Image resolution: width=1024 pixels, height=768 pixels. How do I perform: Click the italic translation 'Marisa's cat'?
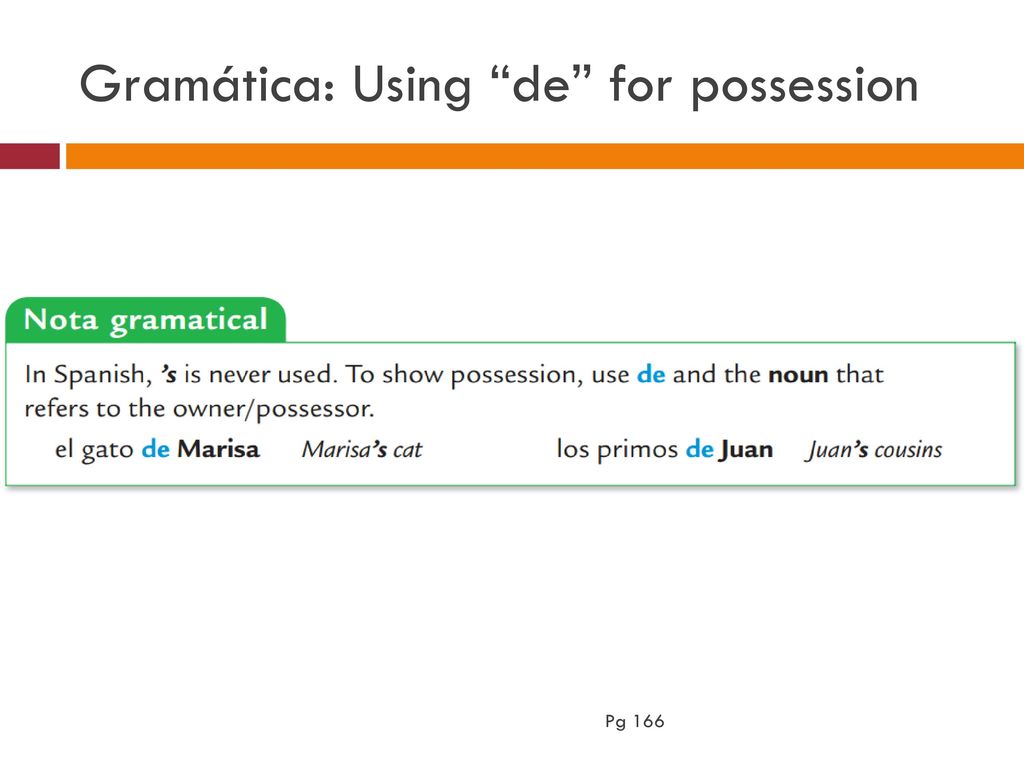click(x=362, y=449)
